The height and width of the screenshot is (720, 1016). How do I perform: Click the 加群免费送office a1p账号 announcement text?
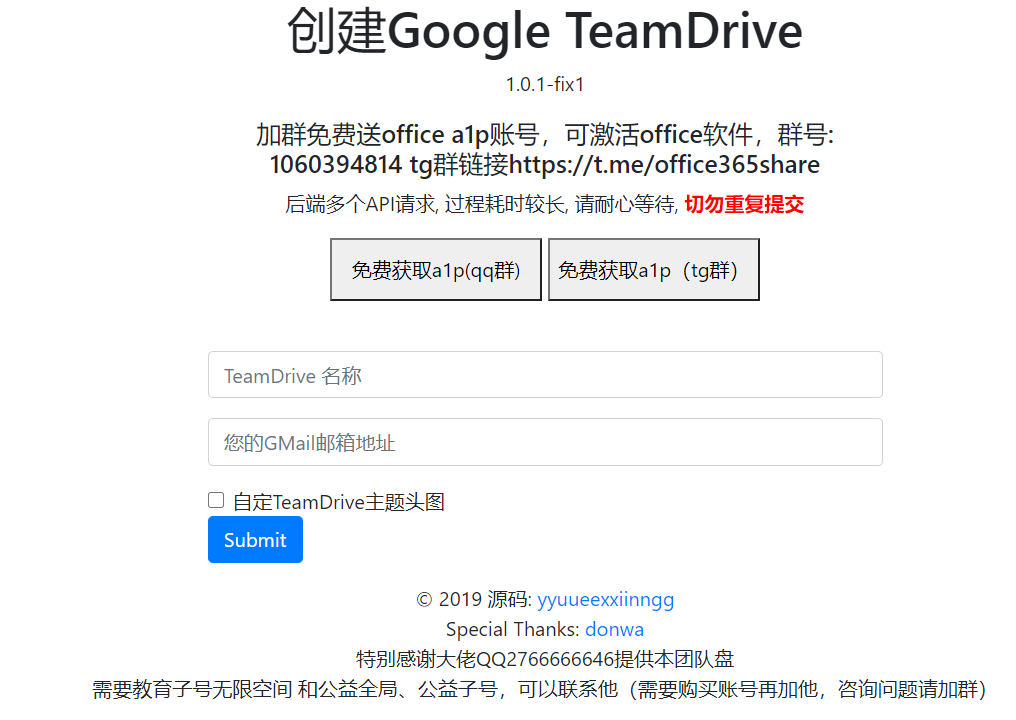[x=545, y=150]
